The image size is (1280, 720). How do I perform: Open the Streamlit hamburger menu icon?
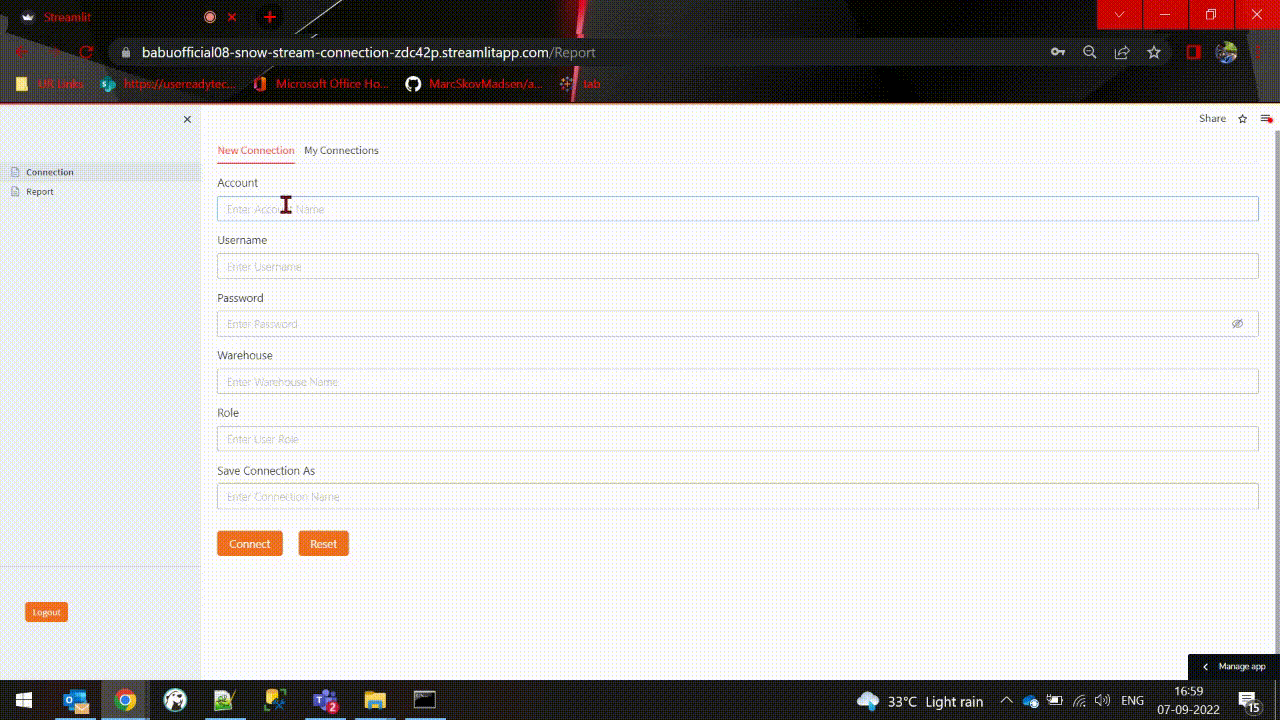point(1266,119)
